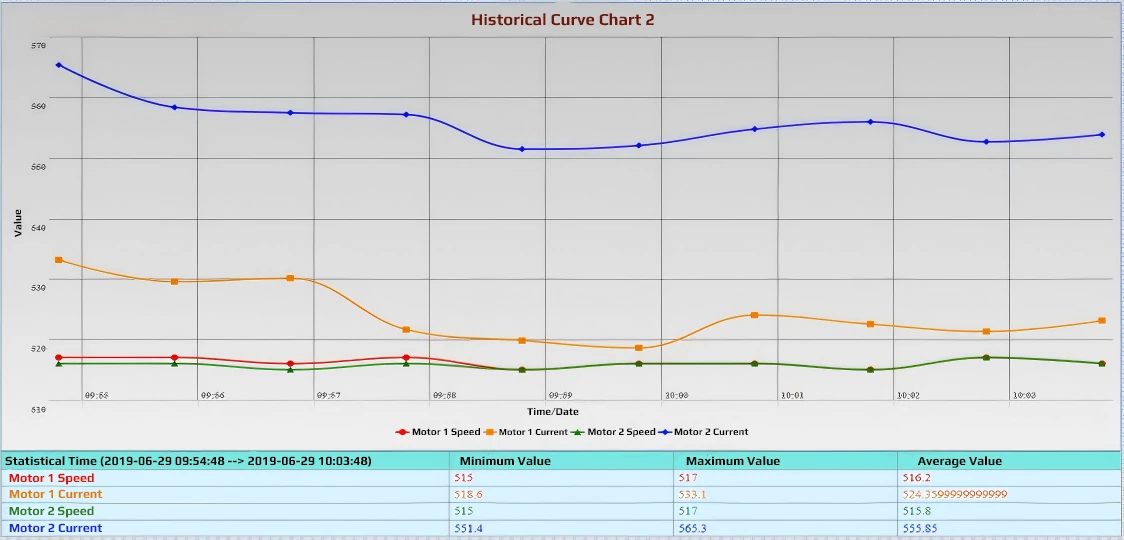
Task: Click the red circle marker in the legend
Action: point(402,432)
